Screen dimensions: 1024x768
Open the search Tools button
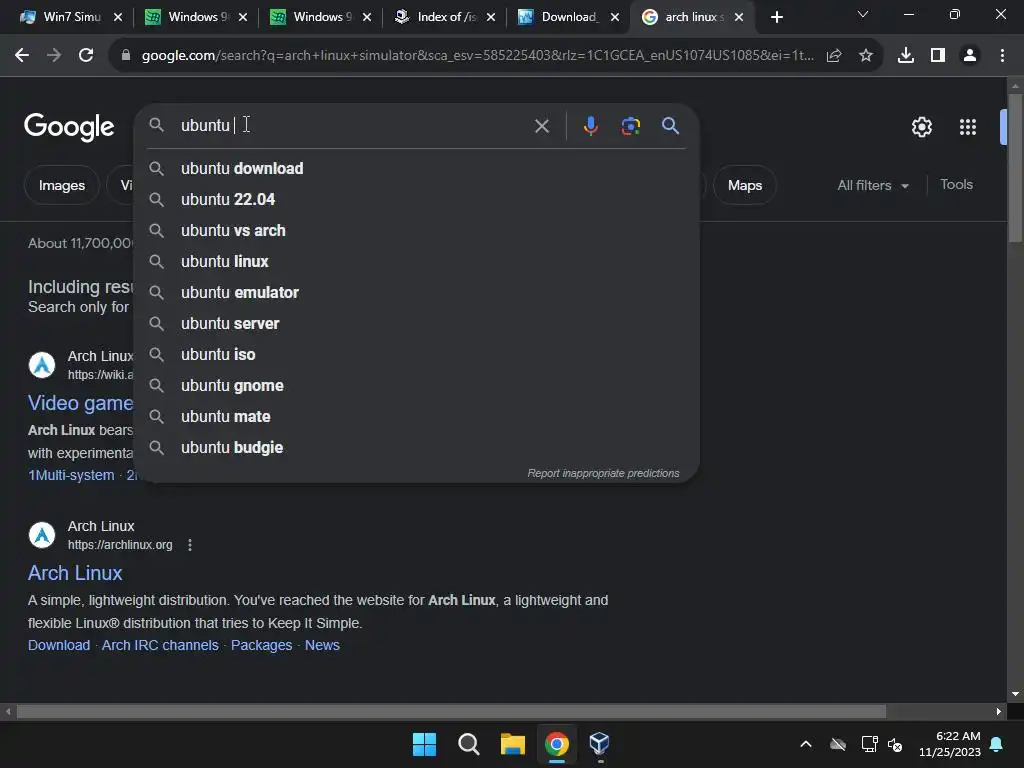pyautogui.click(x=956, y=185)
